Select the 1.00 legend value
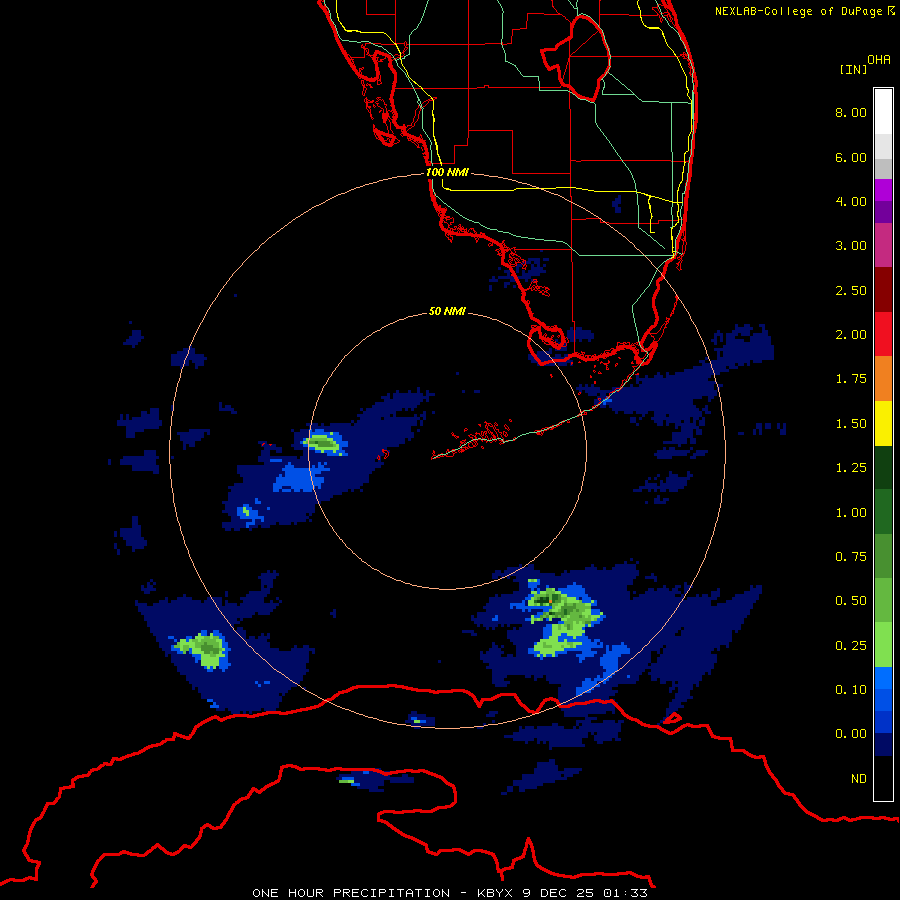The image size is (900, 900). tap(851, 513)
